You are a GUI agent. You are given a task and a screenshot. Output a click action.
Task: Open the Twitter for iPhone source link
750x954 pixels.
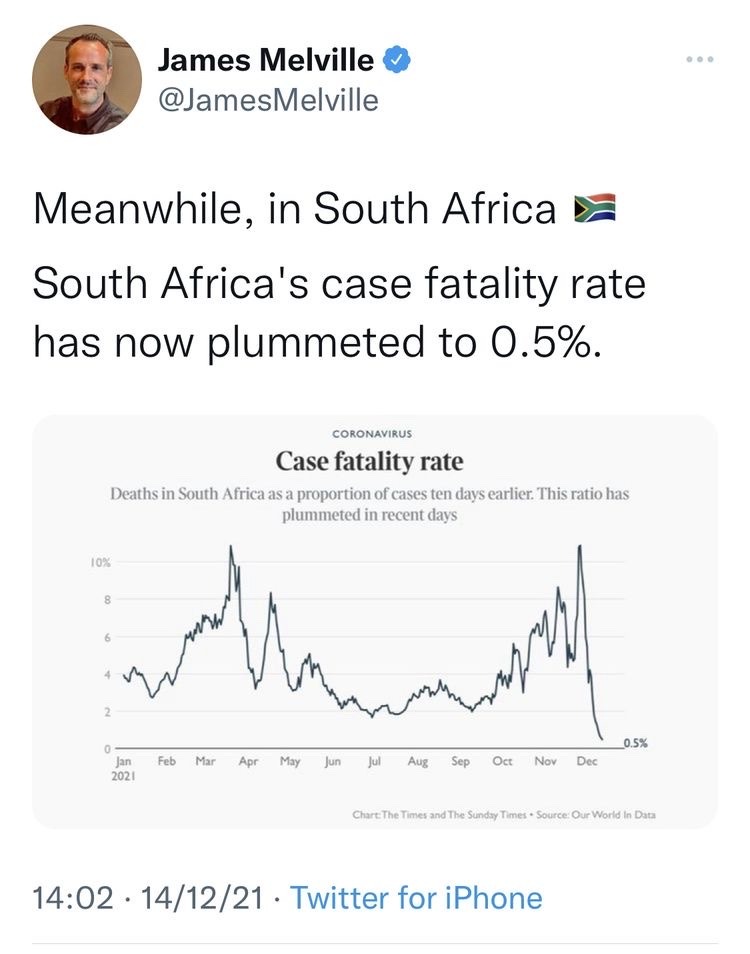point(416,898)
